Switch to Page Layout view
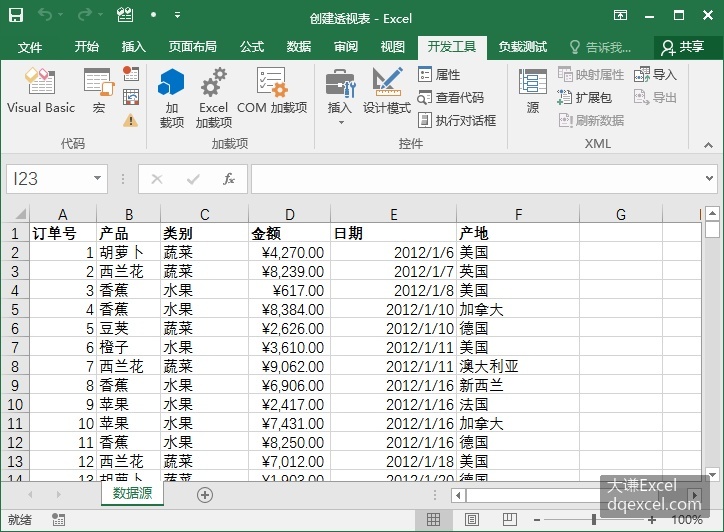724x532 pixels. tap(471, 520)
